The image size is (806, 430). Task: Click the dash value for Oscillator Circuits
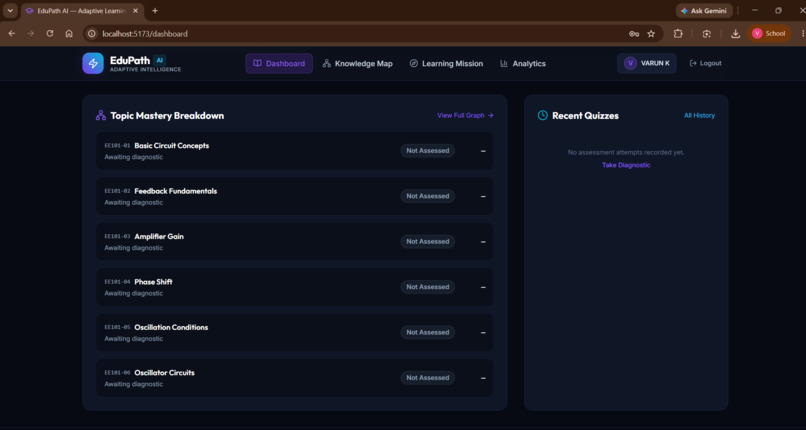point(483,378)
